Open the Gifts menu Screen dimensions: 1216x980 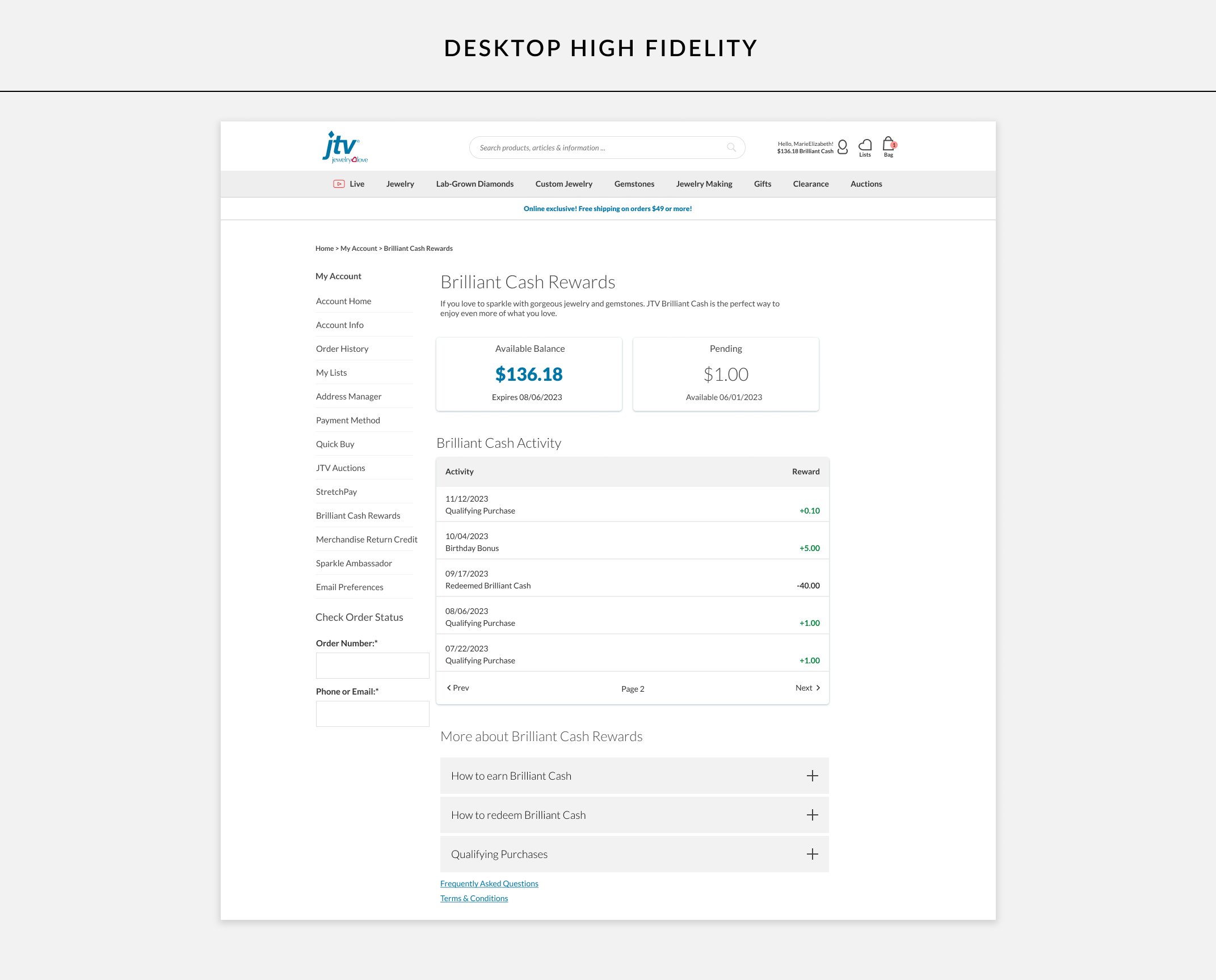click(762, 184)
